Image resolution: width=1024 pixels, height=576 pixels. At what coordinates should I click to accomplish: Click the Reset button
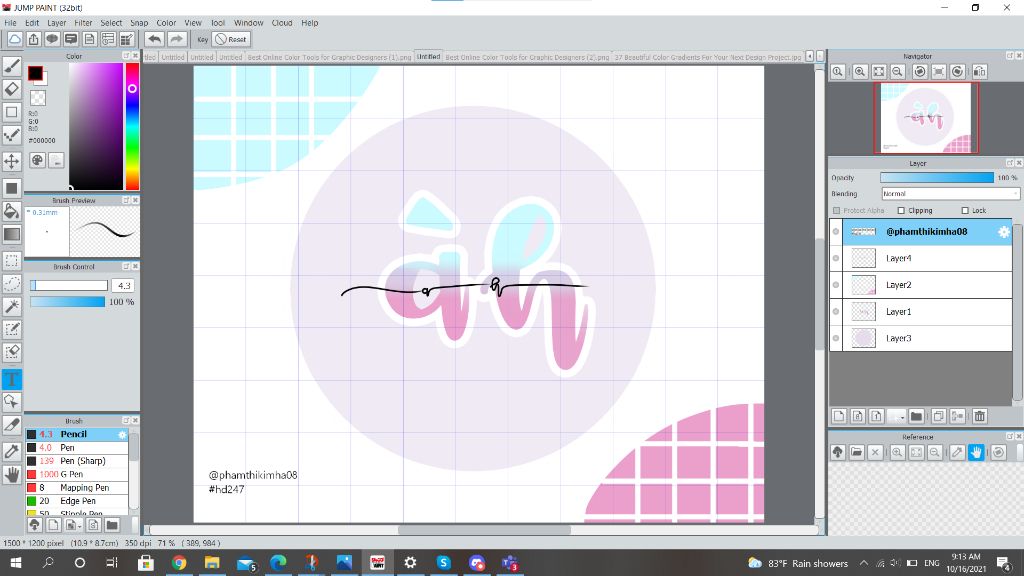click(232, 39)
